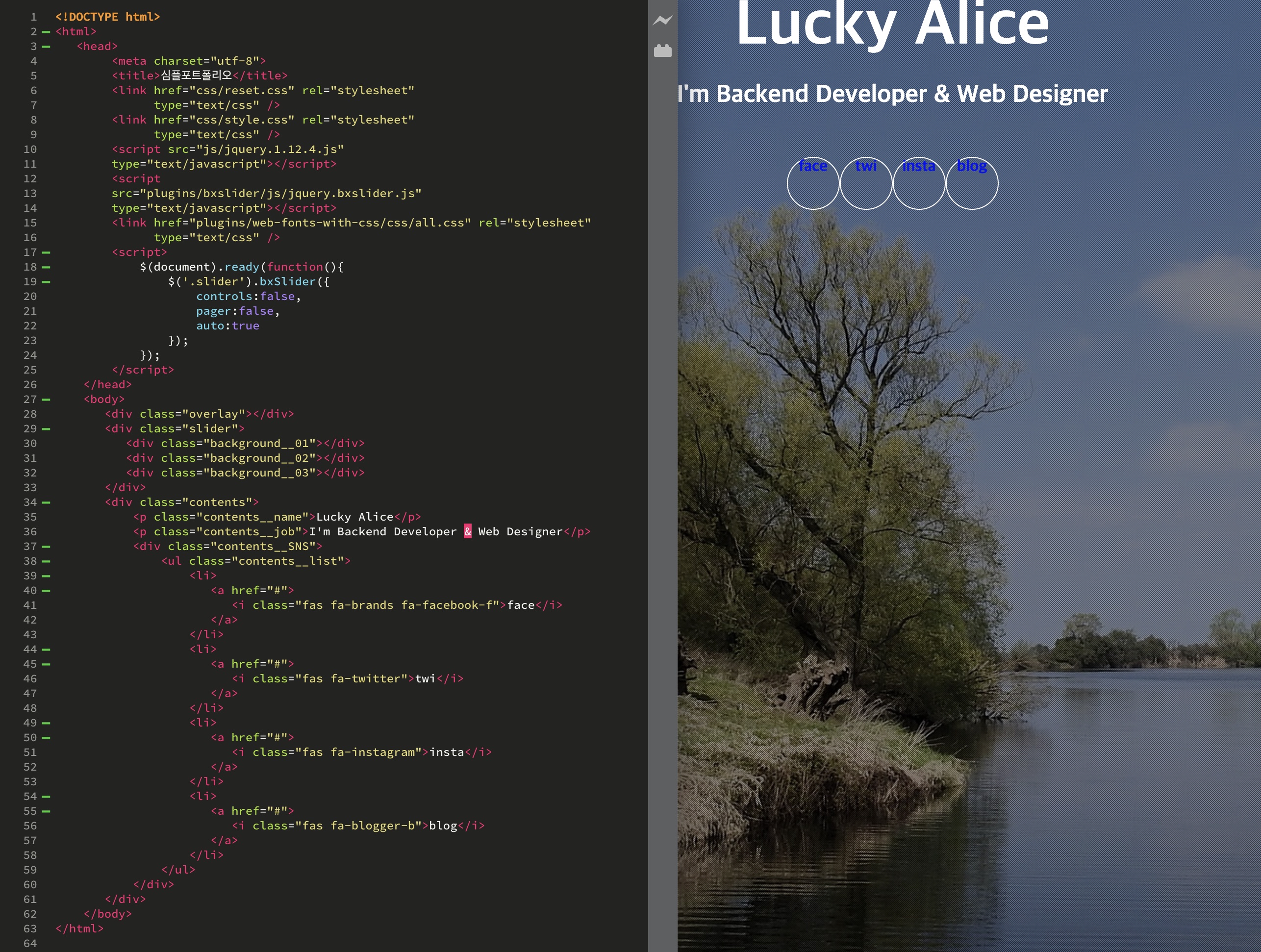Fold the slider div at line 29
Screen dimensions: 1261x952
coord(46,429)
